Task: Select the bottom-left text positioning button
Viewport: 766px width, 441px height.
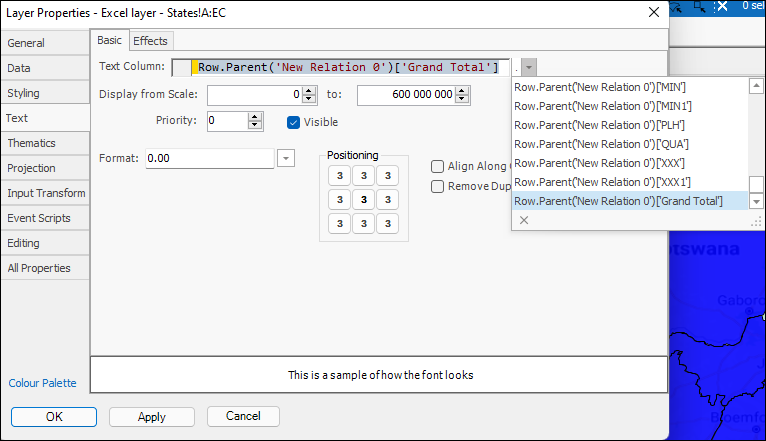Action: pos(340,224)
